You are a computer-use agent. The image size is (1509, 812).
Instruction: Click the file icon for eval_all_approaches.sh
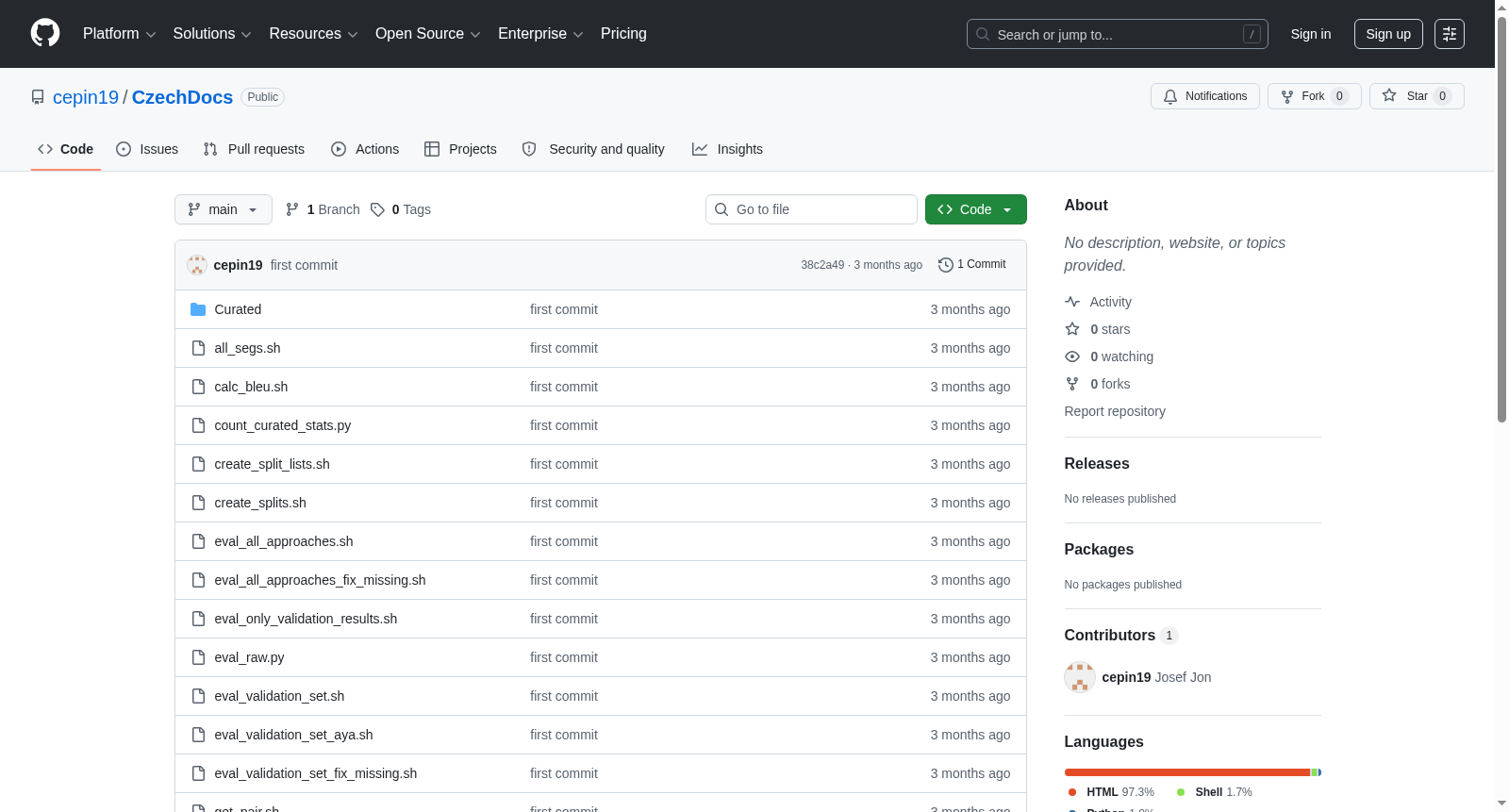tap(198, 541)
